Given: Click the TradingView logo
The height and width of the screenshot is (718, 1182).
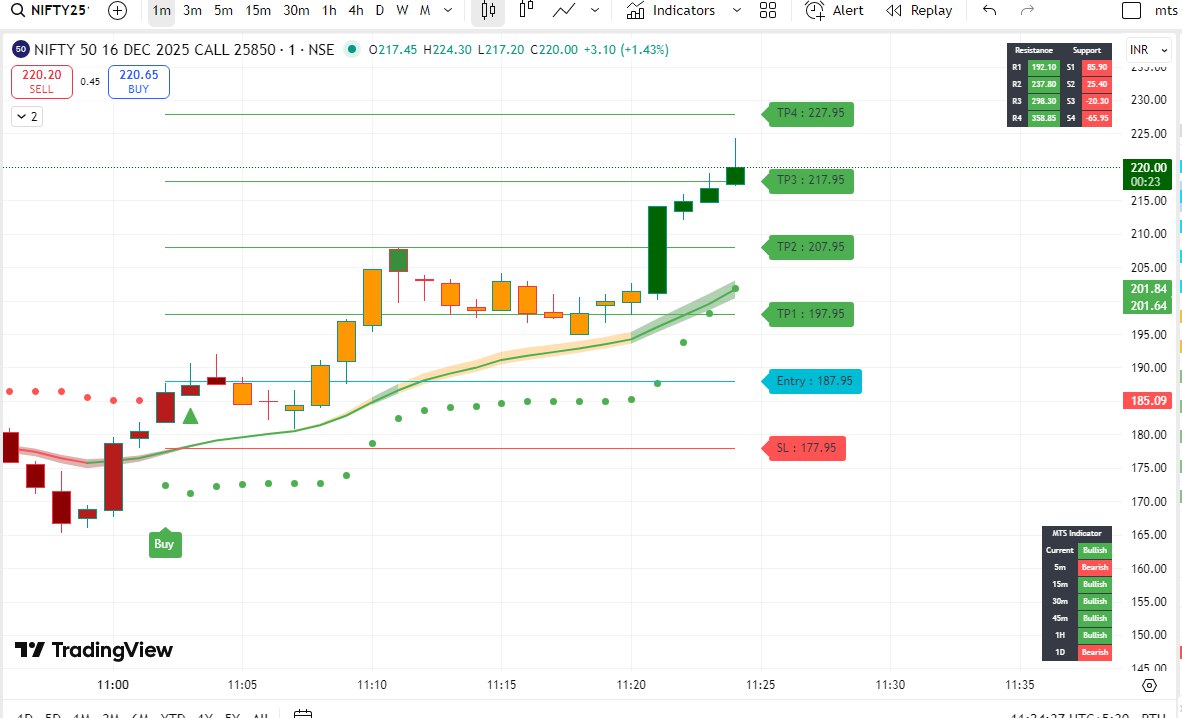Looking at the screenshot, I should pos(94,650).
